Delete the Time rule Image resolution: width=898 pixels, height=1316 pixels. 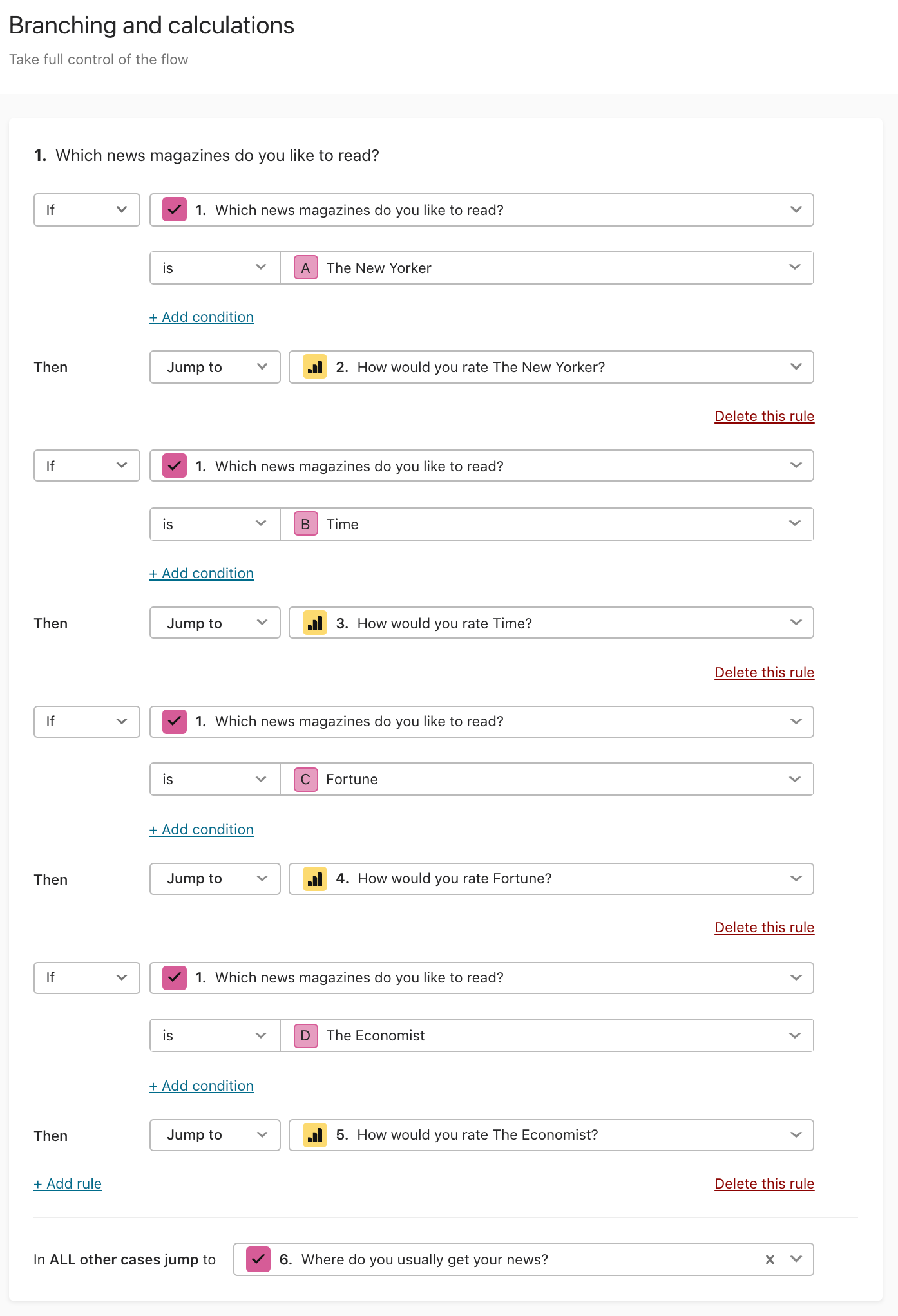click(x=764, y=672)
